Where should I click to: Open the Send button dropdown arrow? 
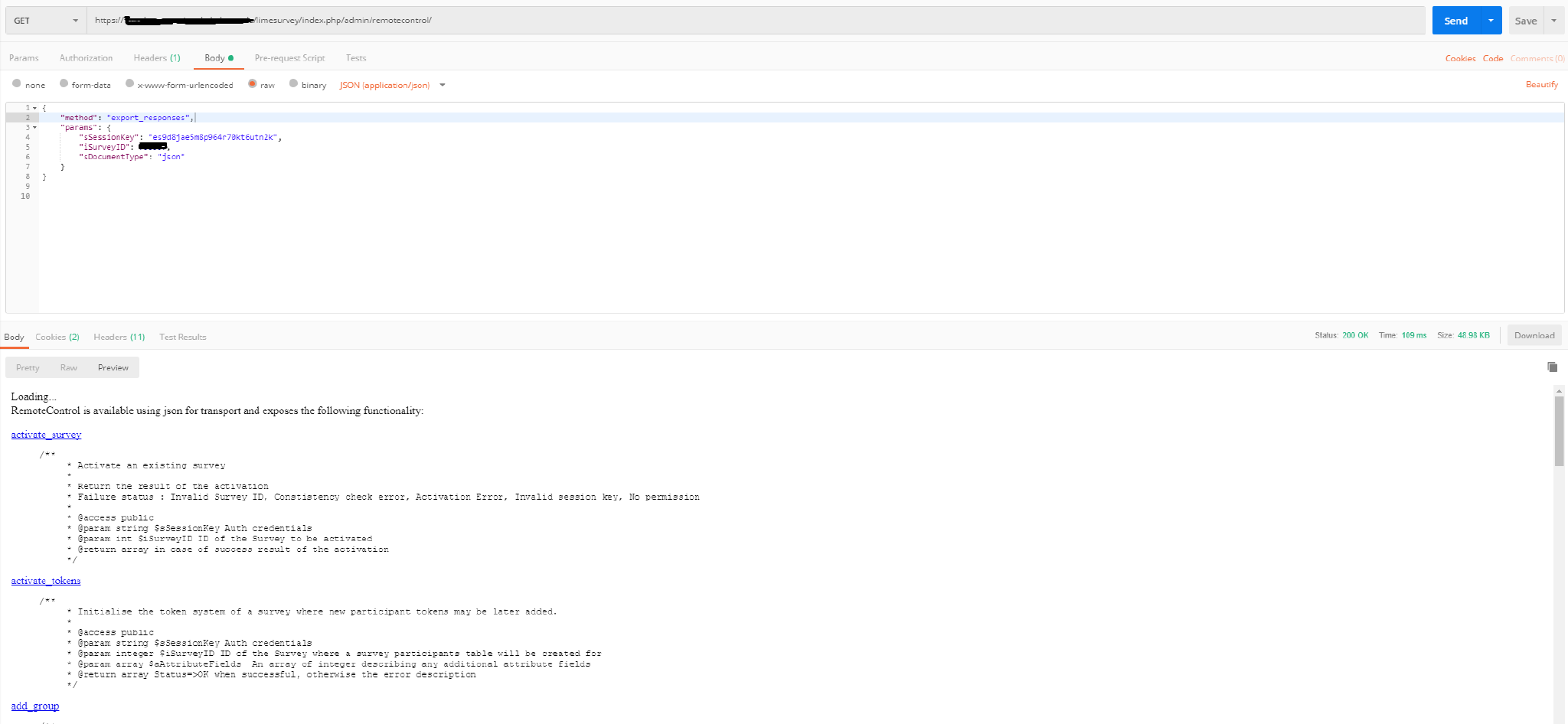tap(1491, 21)
